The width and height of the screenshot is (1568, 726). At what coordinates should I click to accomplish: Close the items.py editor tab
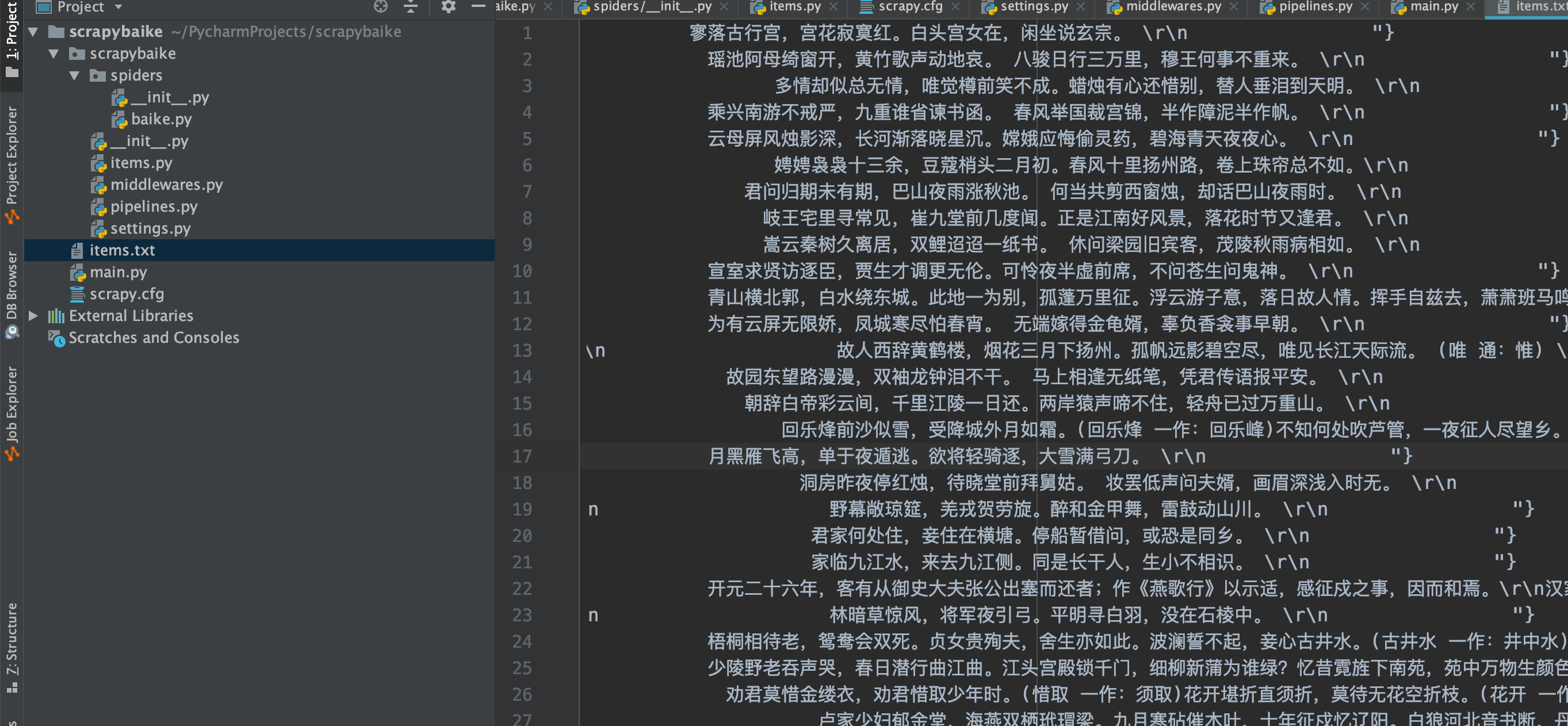(x=833, y=7)
